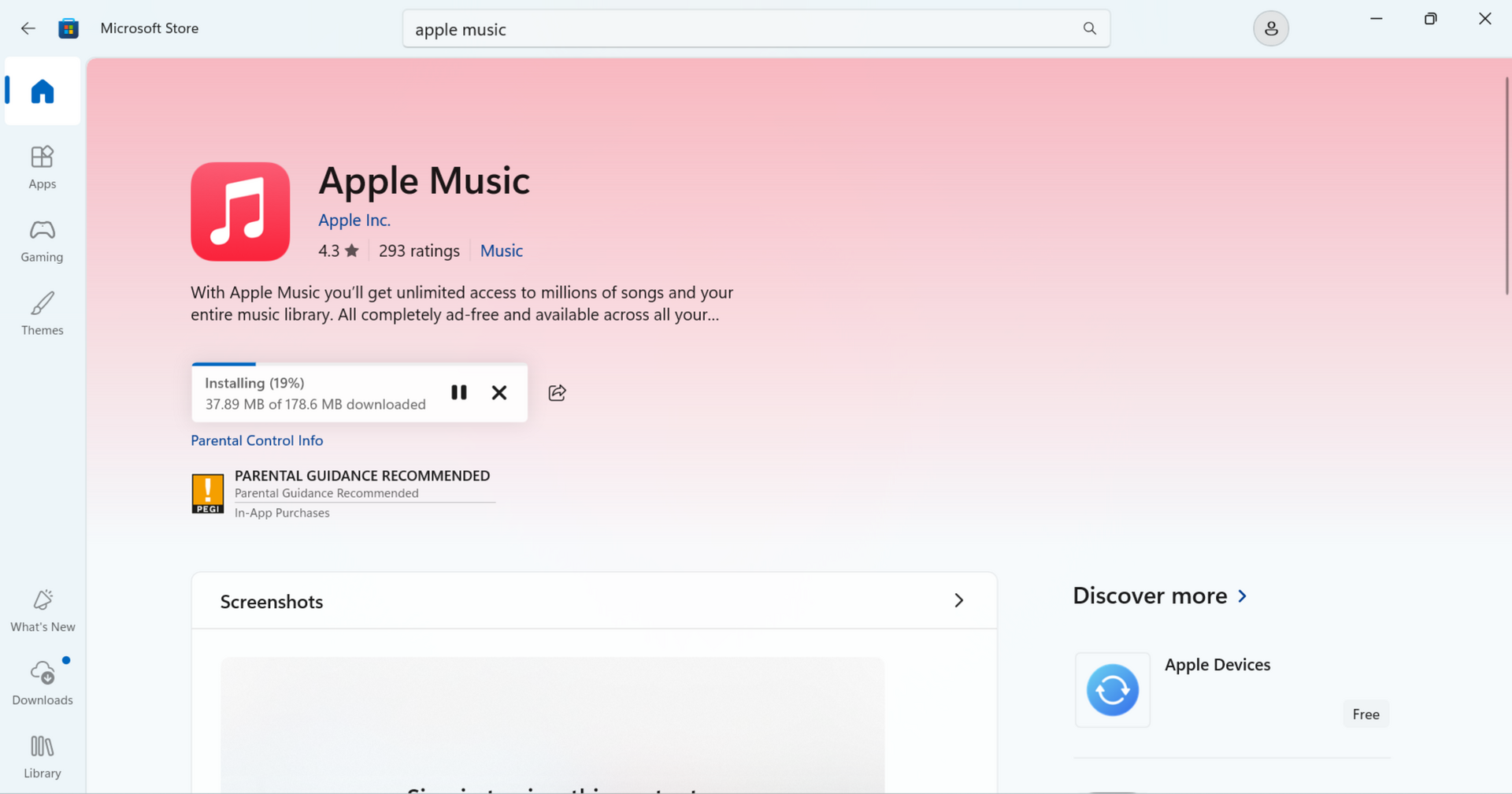The width and height of the screenshot is (1512, 794).
Task: Click the search box containing apple music
Action: pyautogui.click(x=756, y=28)
